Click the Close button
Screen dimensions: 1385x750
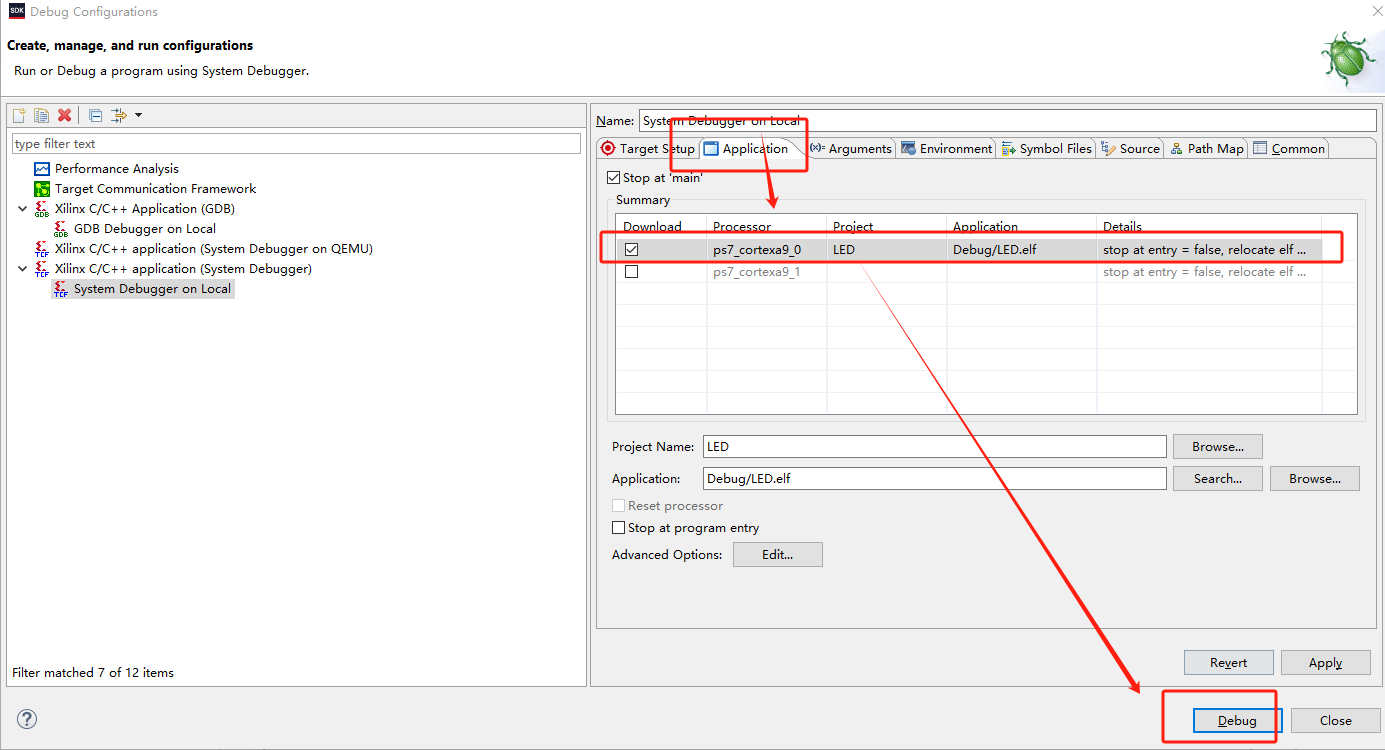[x=1336, y=721]
